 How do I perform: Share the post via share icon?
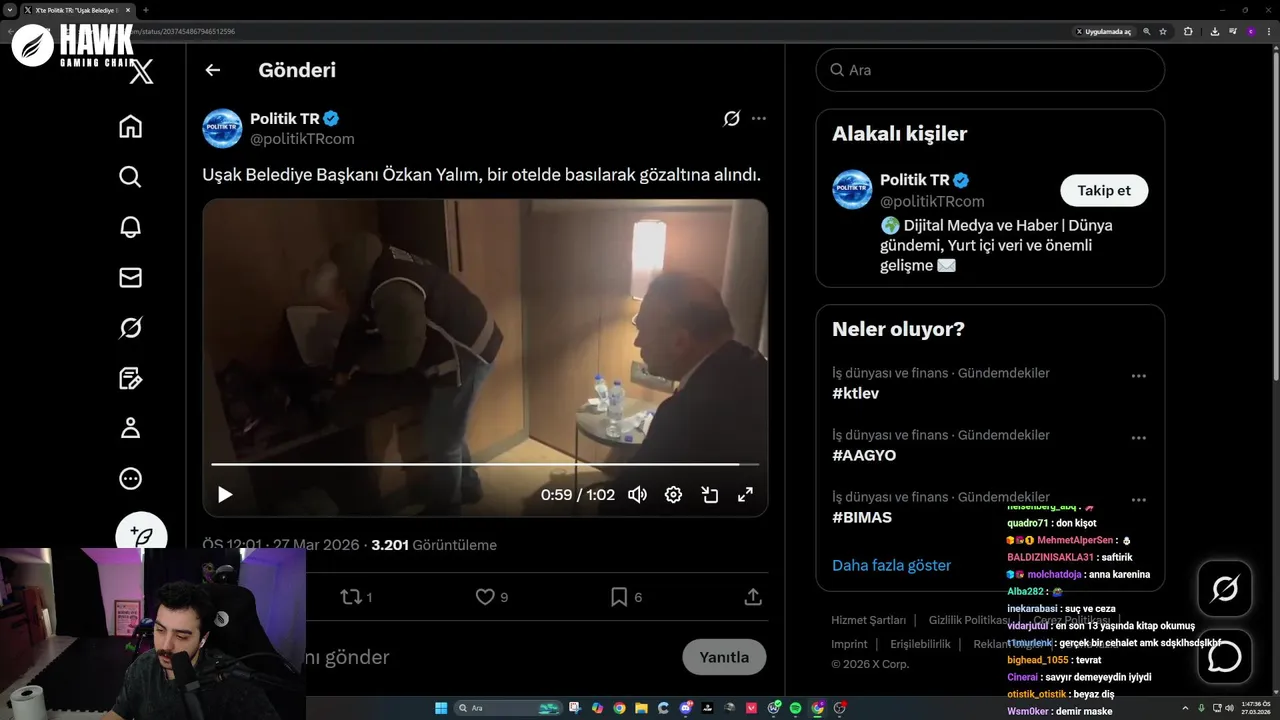pos(753,597)
